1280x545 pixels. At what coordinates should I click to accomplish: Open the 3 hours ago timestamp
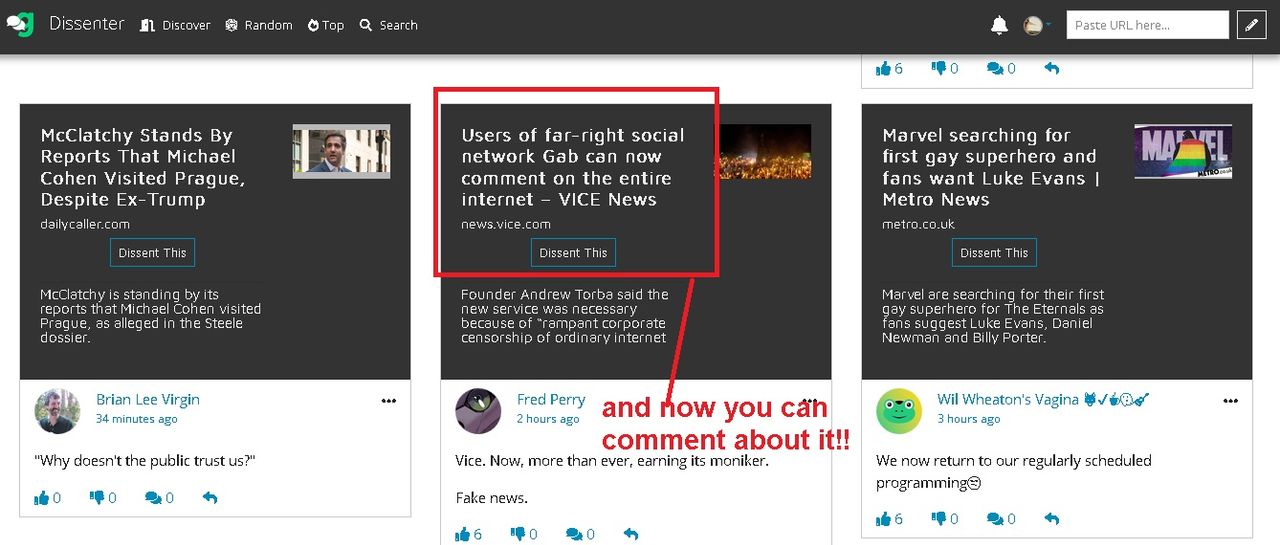coord(969,419)
